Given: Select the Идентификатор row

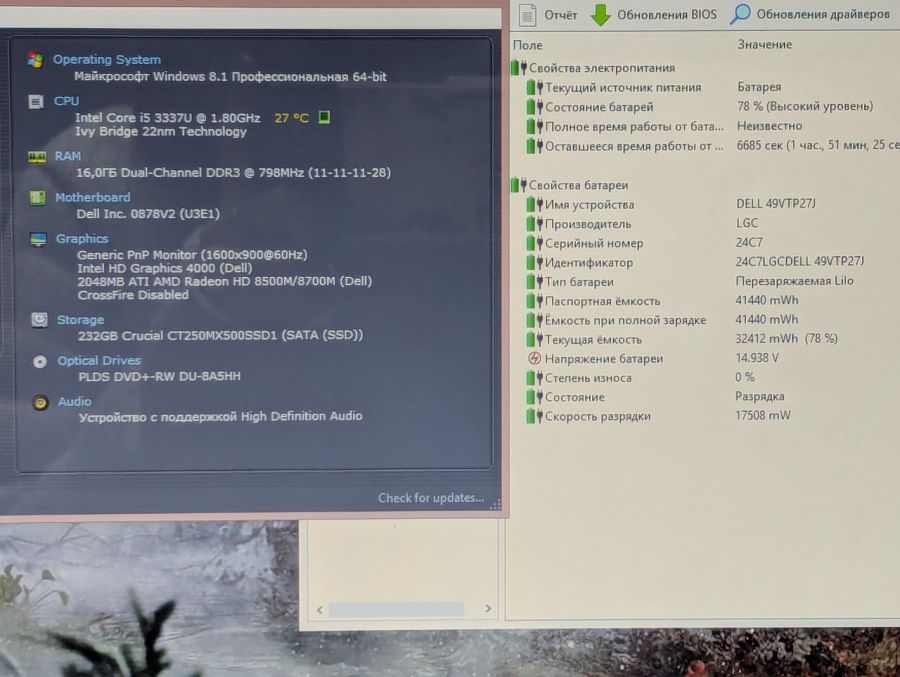Looking at the screenshot, I should tap(712, 262).
